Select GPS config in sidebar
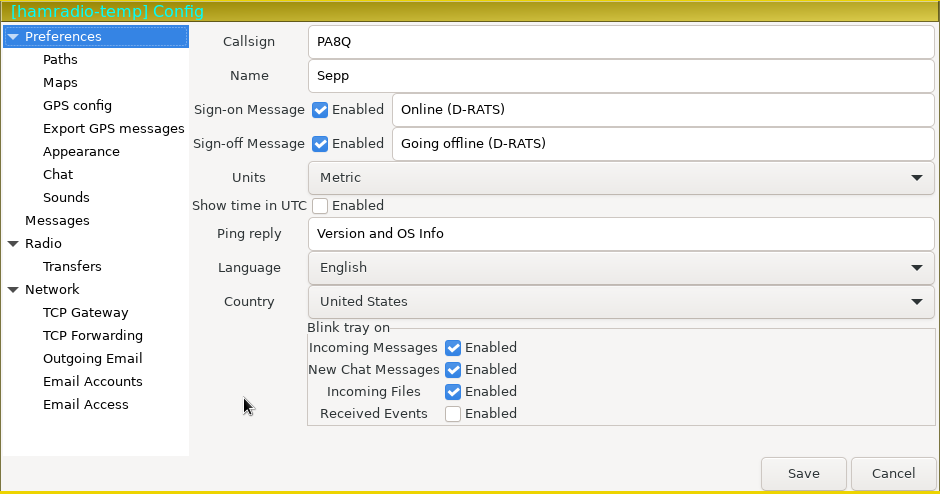 pyautogui.click(x=77, y=106)
